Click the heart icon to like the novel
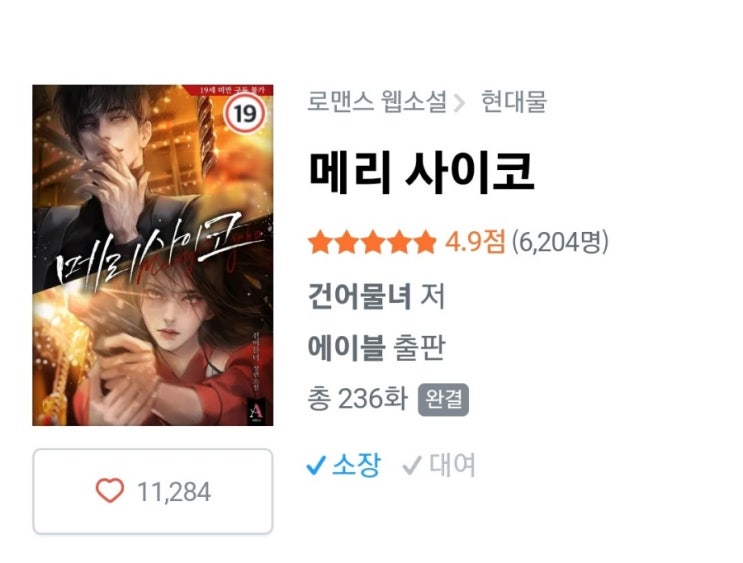 coord(110,490)
